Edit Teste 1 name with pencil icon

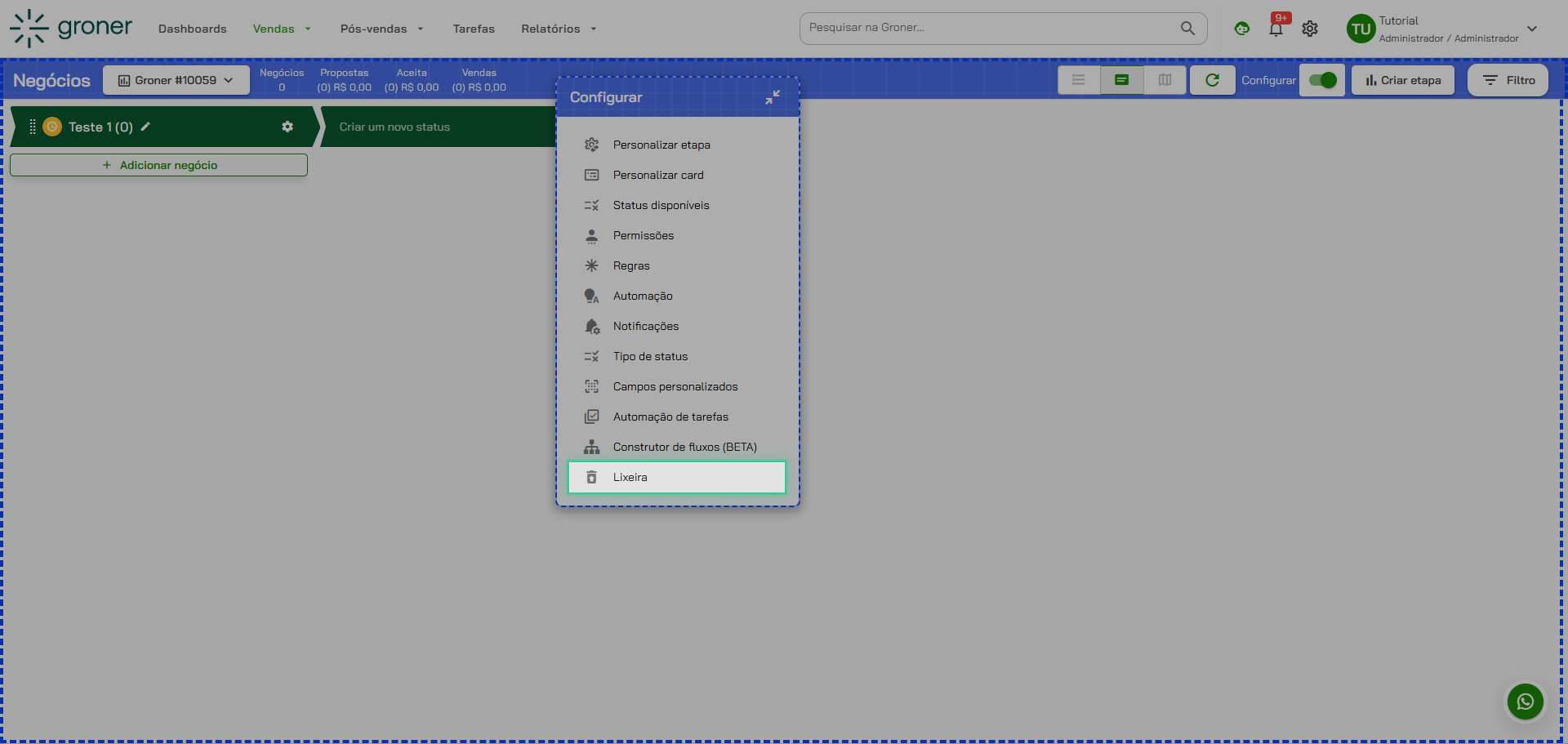coord(145,127)
